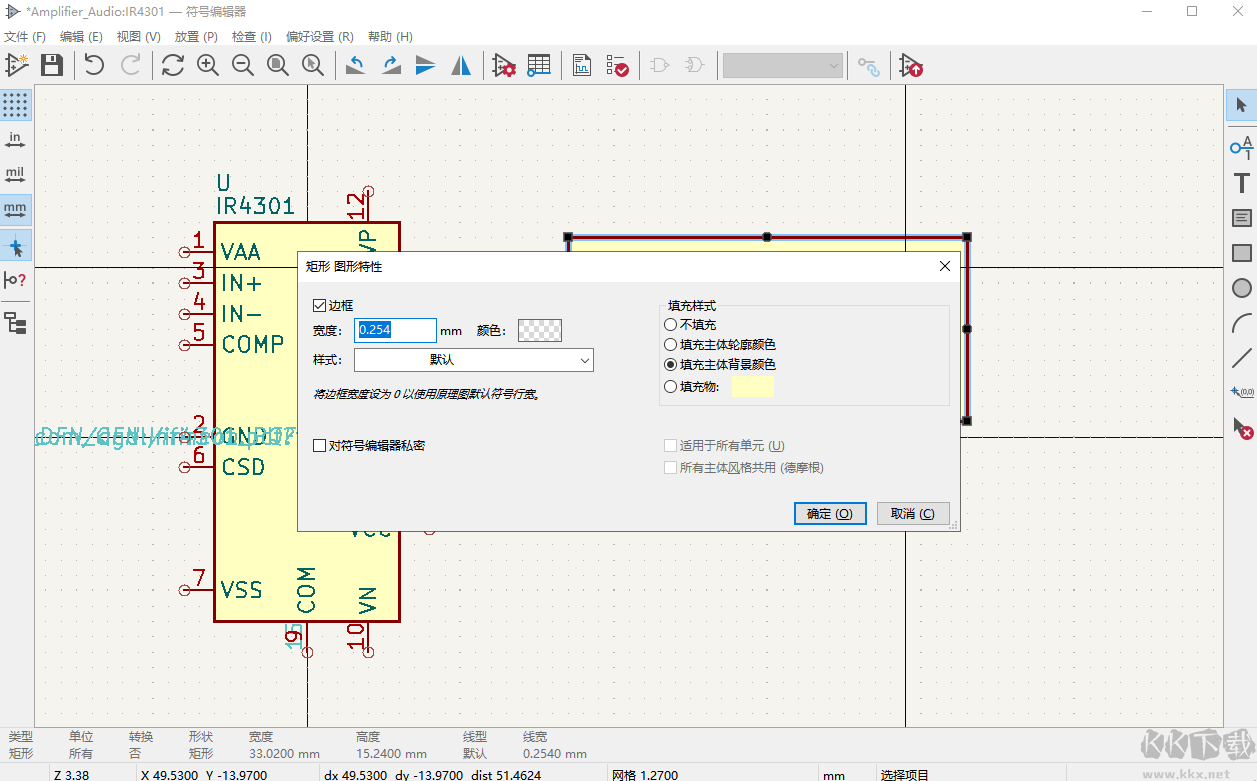1257x781 pixels.
Task: Uncheck the 边框 border checkbox
Action: (x=320, y=306)
